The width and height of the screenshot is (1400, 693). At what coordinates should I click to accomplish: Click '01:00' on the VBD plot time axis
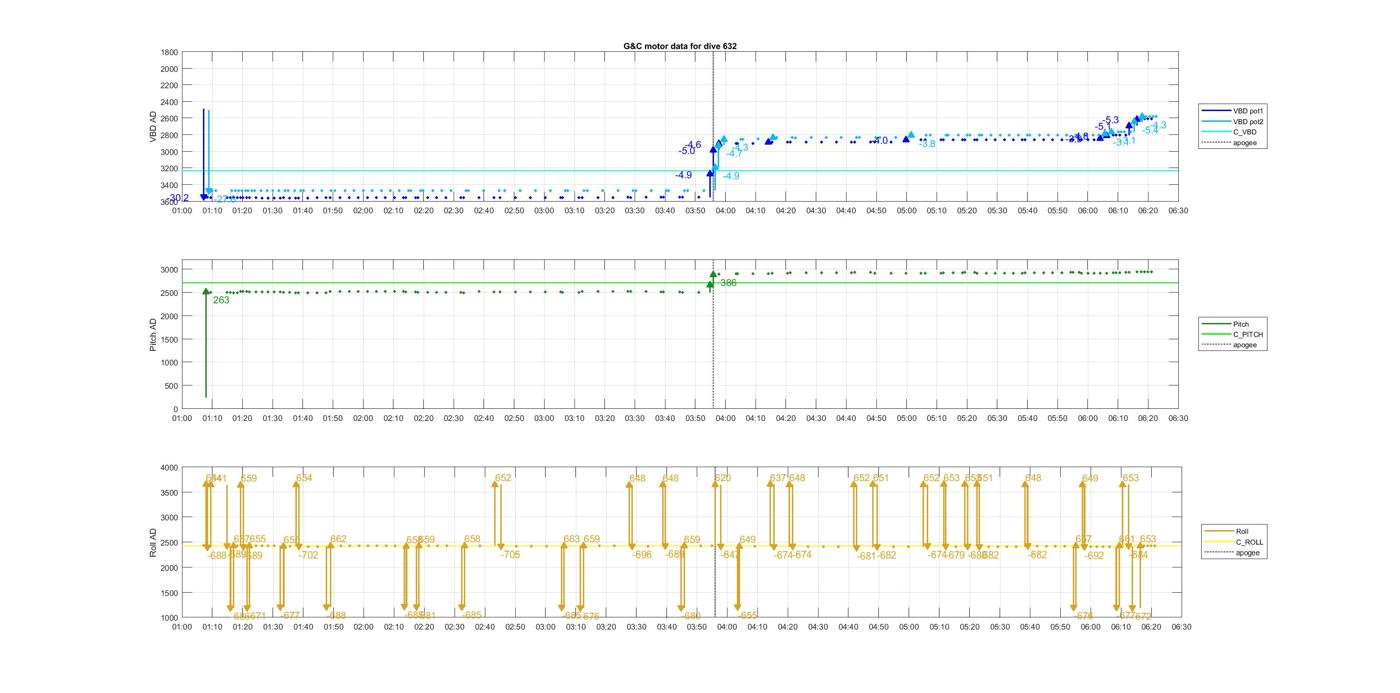click(x=182, y=210)
